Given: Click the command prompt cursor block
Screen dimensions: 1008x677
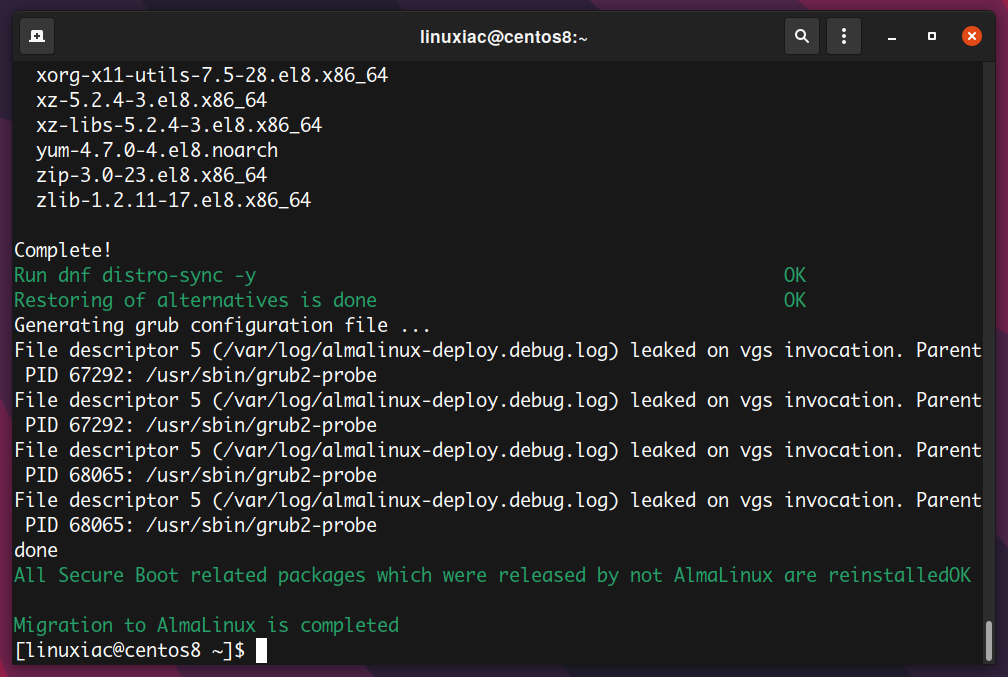Looking at the screenshot, I should click(x=261, y=650).
